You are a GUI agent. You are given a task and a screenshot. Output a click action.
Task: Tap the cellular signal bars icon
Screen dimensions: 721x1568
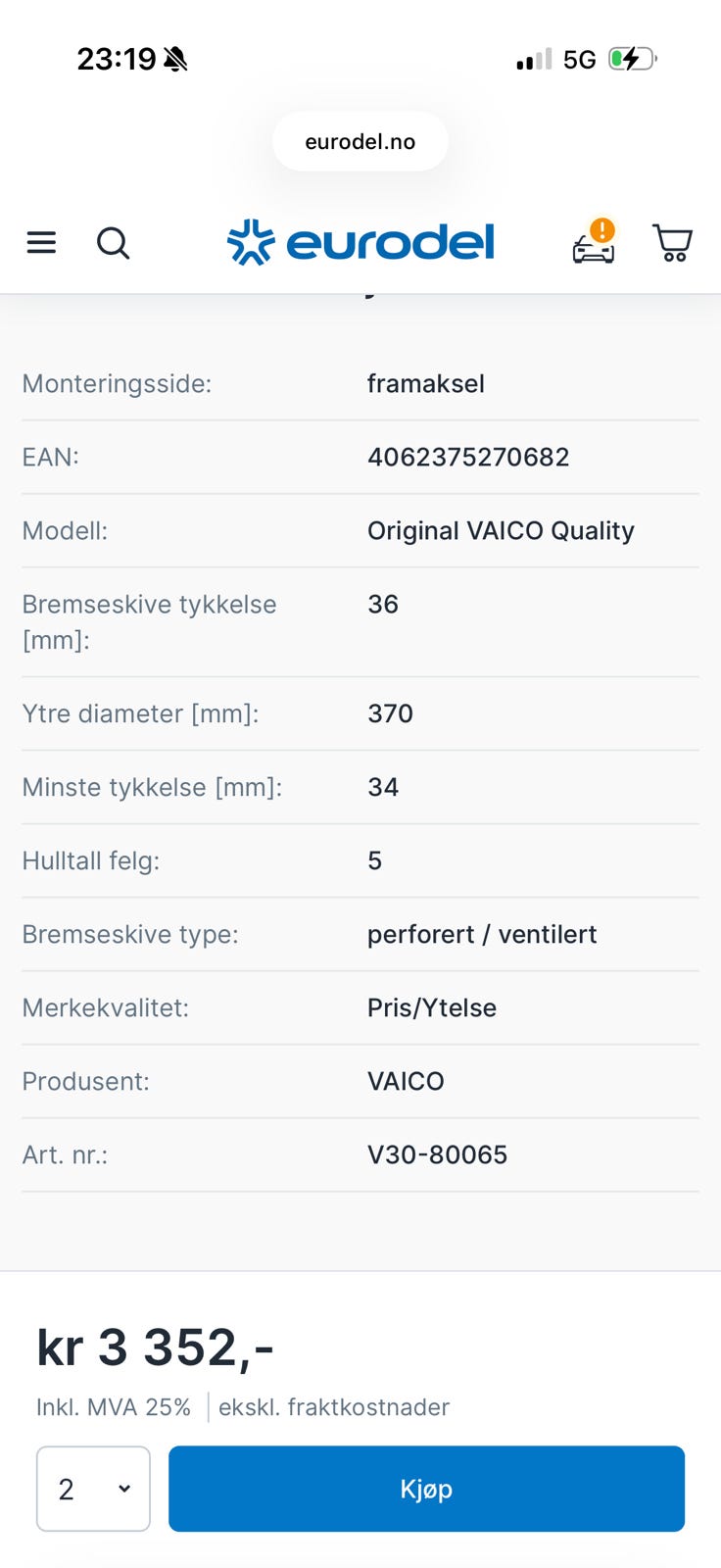coord(534,61)
